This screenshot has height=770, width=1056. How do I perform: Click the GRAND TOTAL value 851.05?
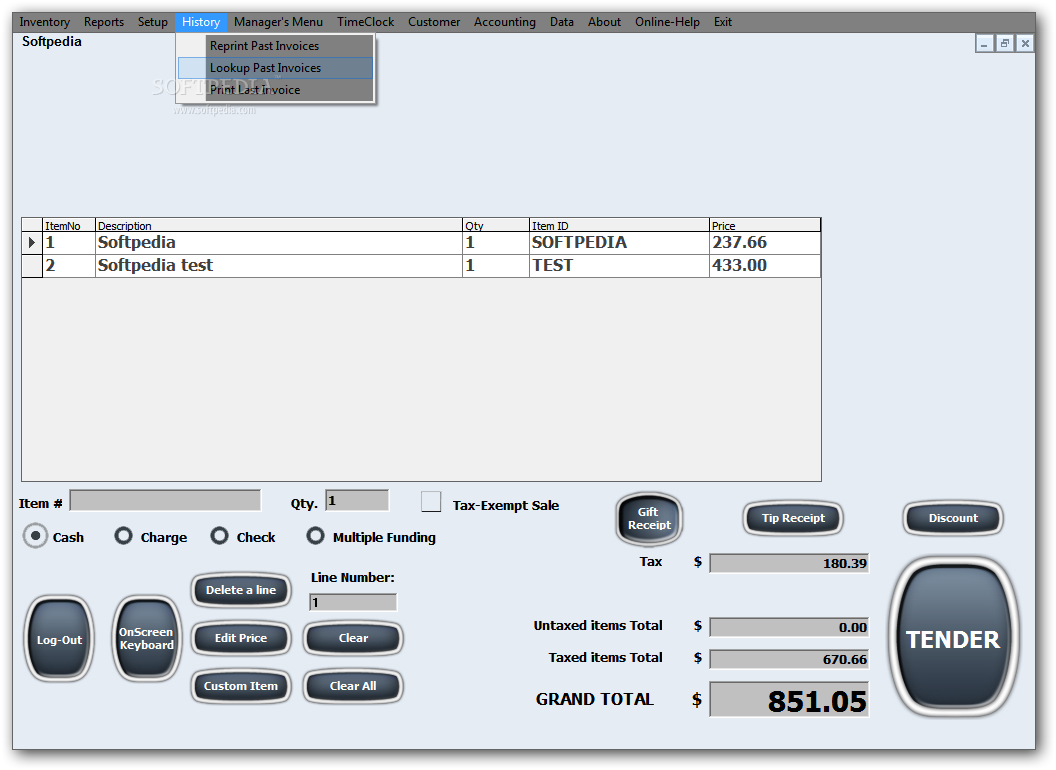click(789, 700)
